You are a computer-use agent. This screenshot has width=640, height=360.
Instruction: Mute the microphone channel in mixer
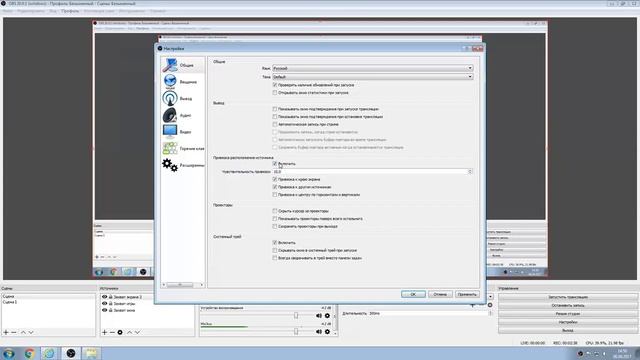click(x=319, y=332)
